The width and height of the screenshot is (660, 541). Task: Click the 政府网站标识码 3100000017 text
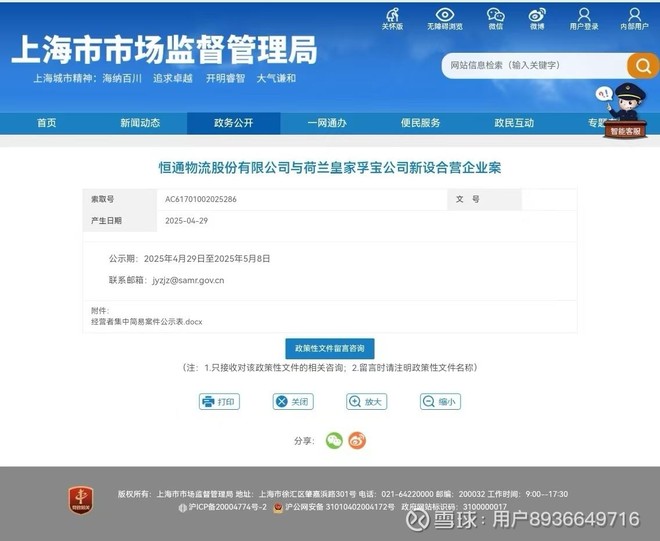point(454,507)
